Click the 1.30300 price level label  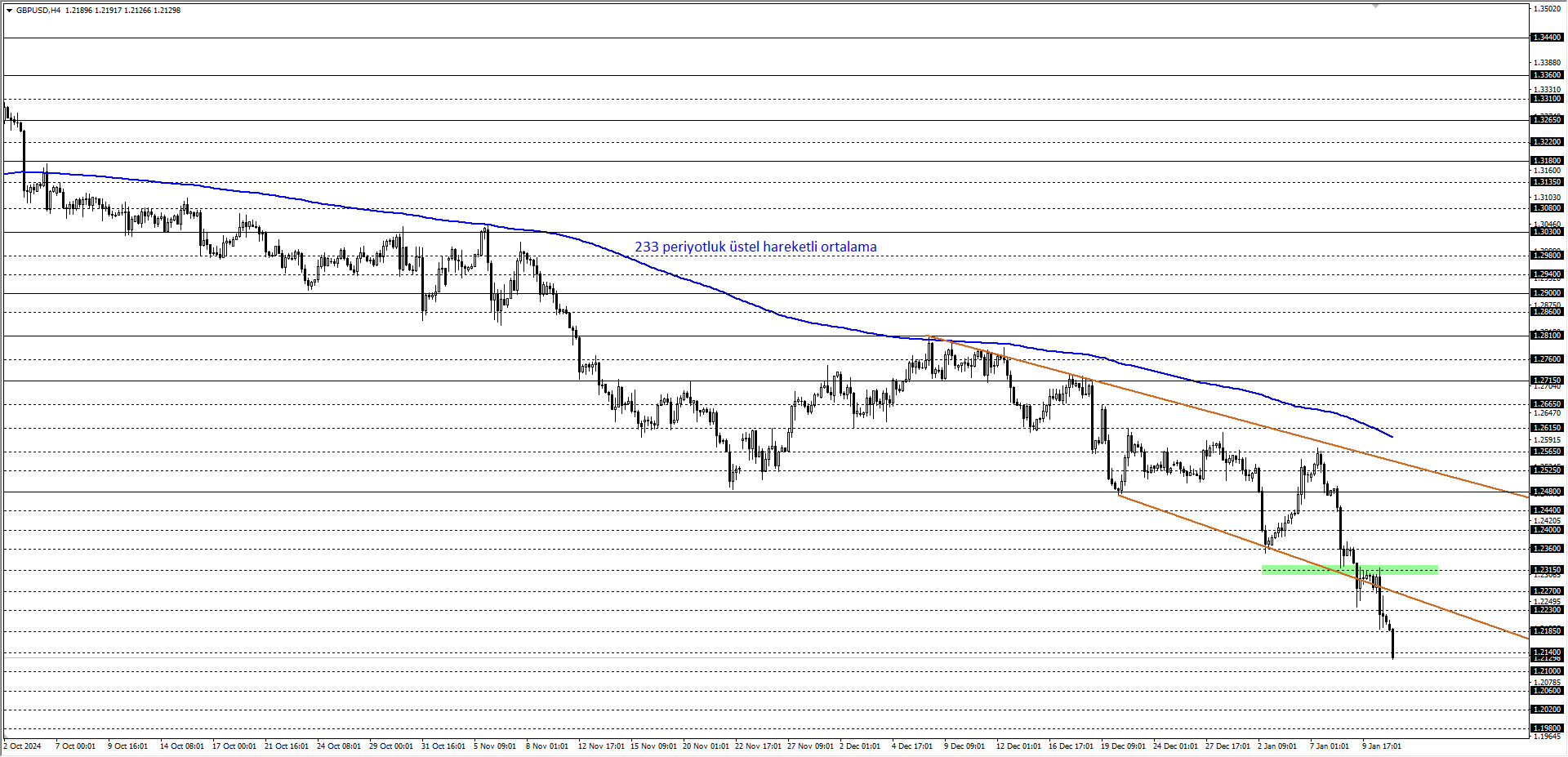(x=1547, y=232)
